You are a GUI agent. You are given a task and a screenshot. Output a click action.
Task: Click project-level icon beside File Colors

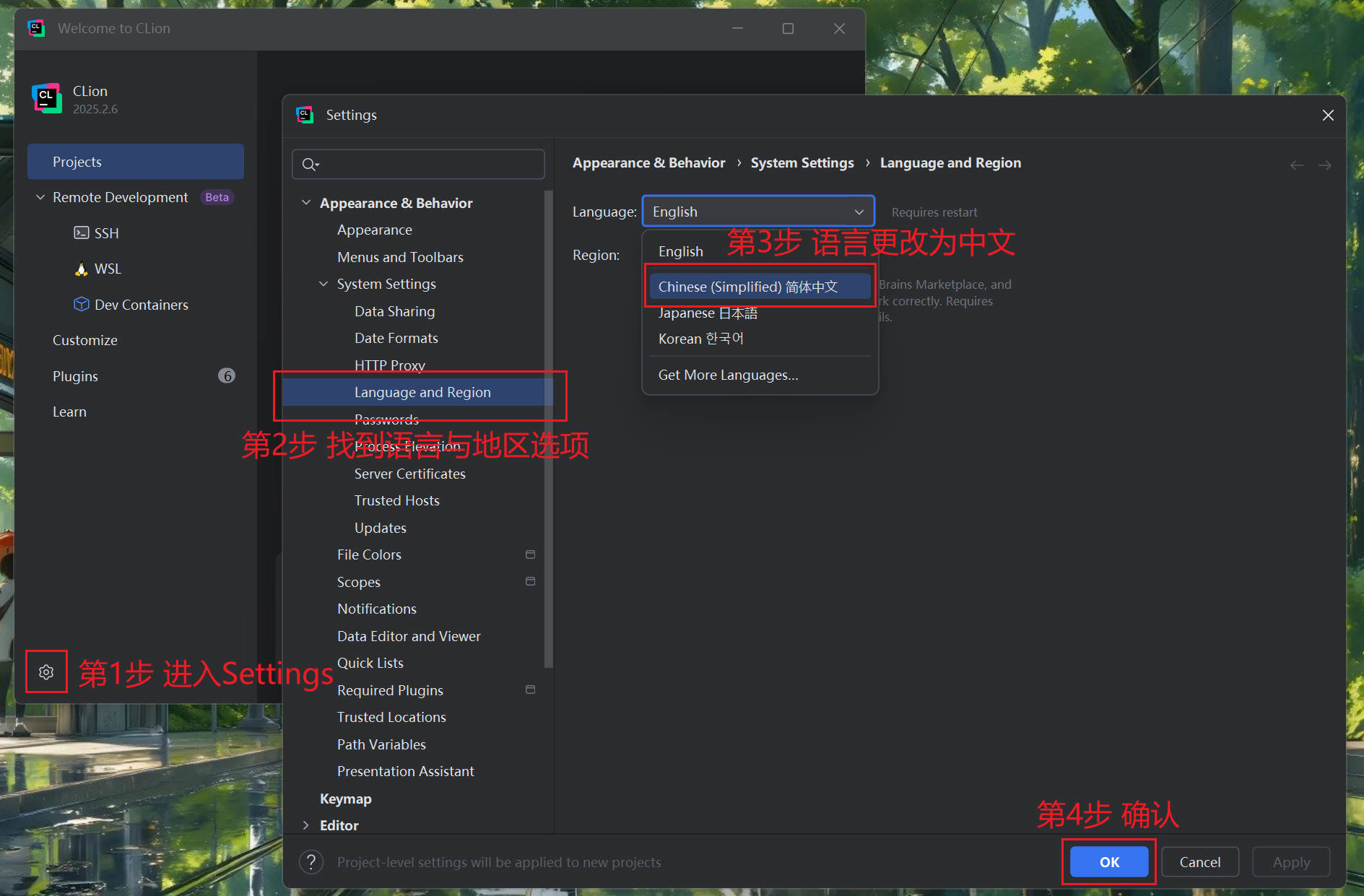click(x=530, y=554)
